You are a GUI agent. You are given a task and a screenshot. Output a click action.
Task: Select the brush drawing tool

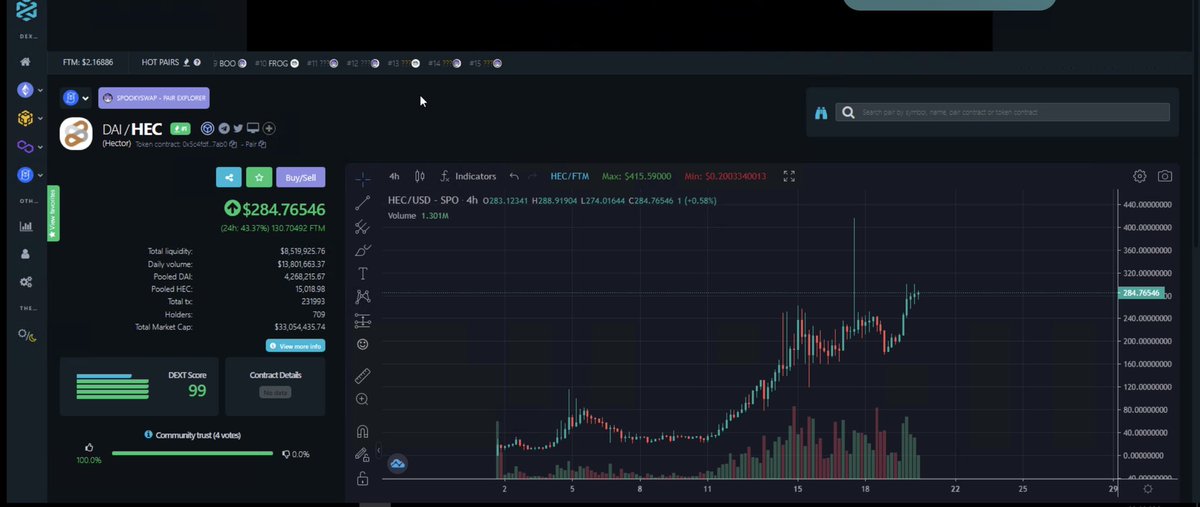(x=363, y=250)
